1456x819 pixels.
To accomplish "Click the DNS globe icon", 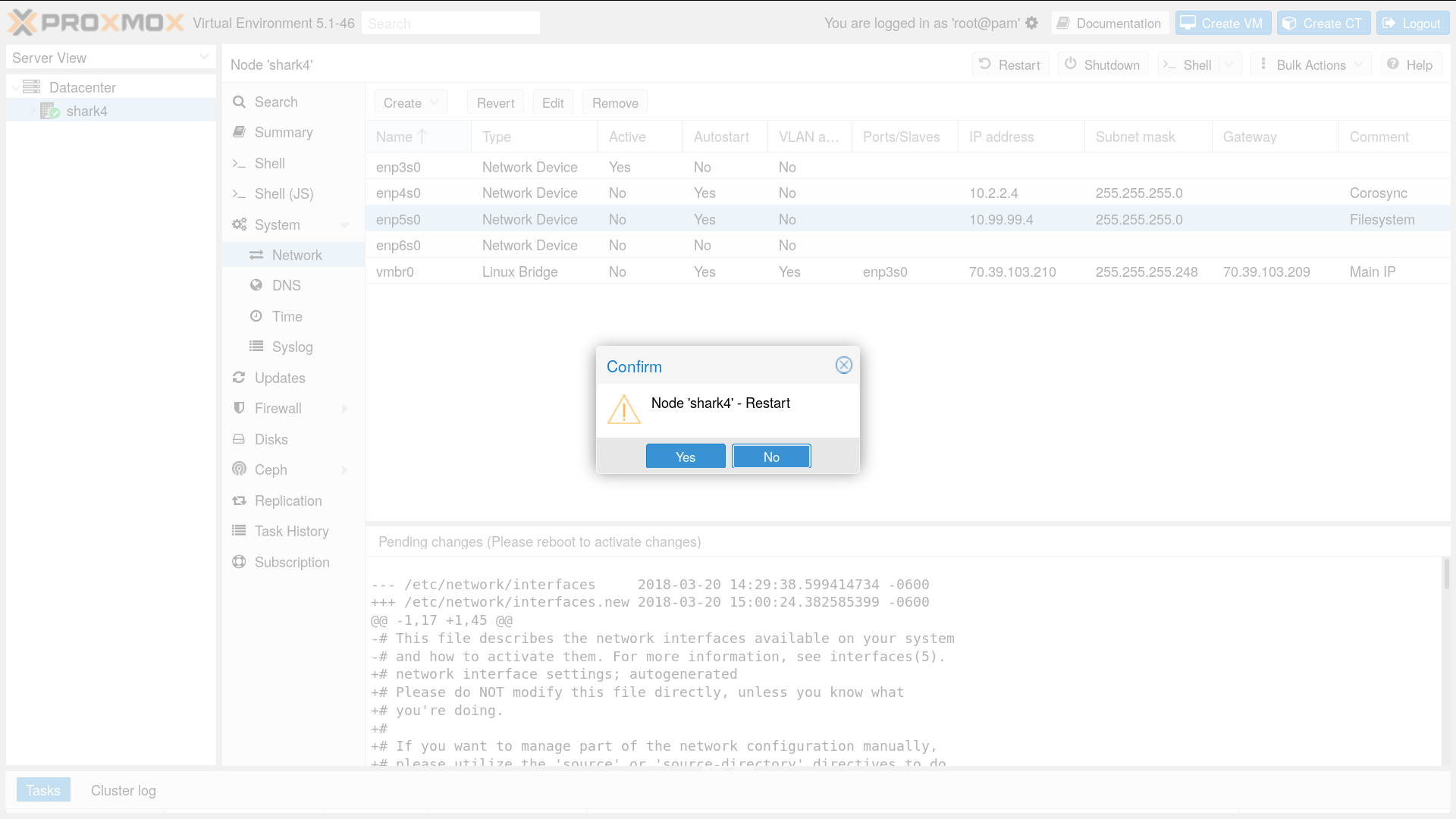I will tap(256, 285).
